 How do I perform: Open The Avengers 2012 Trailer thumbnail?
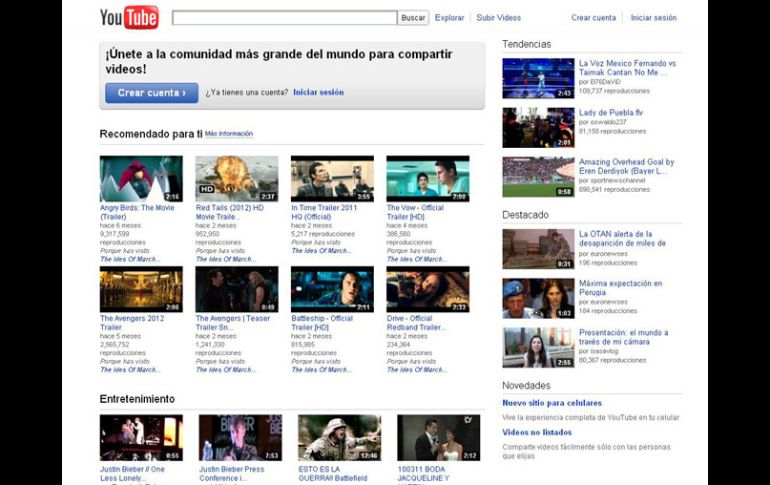[141, 289]
